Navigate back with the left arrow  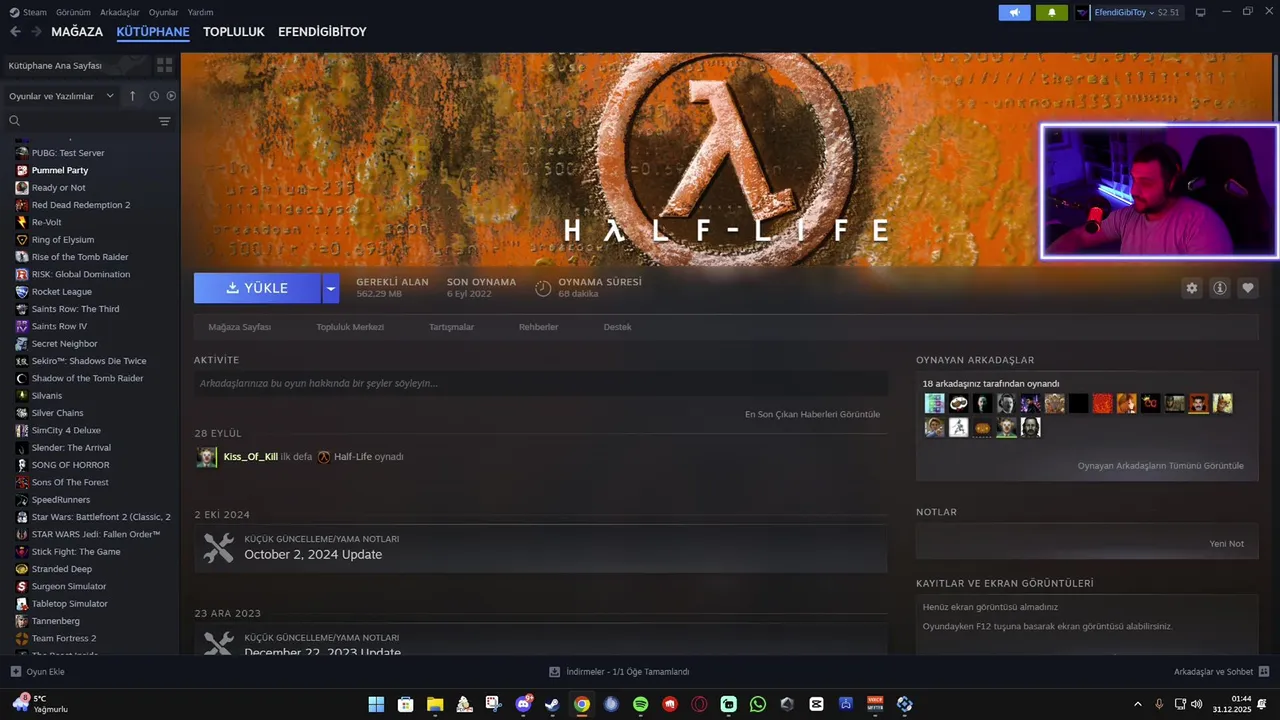pos(15,32)
